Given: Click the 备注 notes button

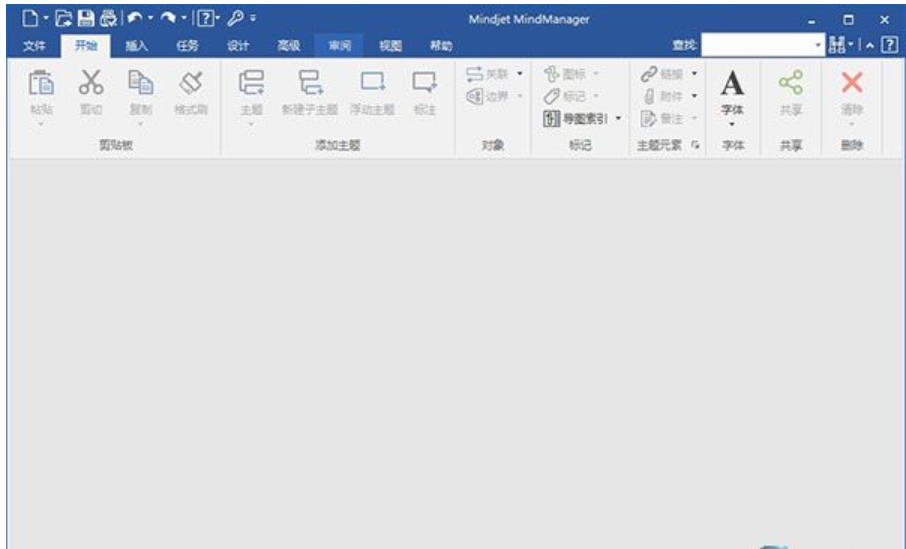Looking at the screenshot, I should [662, 118].
